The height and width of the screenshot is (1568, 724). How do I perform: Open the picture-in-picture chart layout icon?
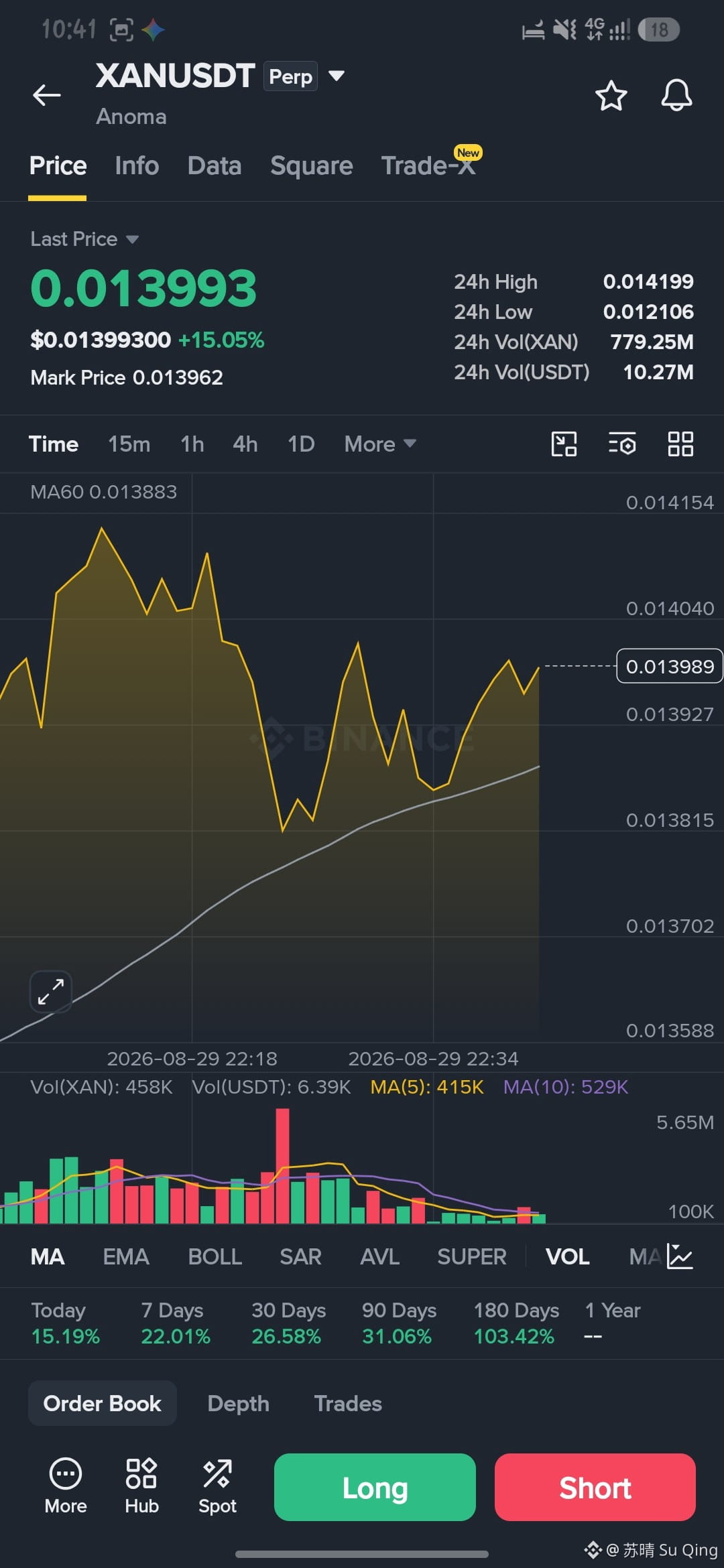point(564,444)
